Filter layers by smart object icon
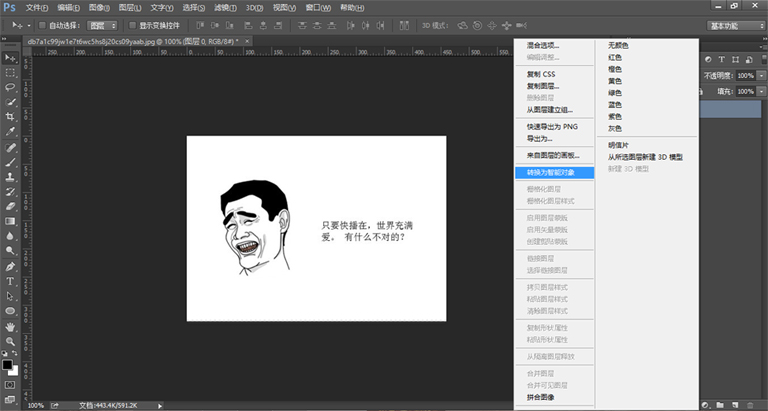Screen dimensions: 768x411 749,59
